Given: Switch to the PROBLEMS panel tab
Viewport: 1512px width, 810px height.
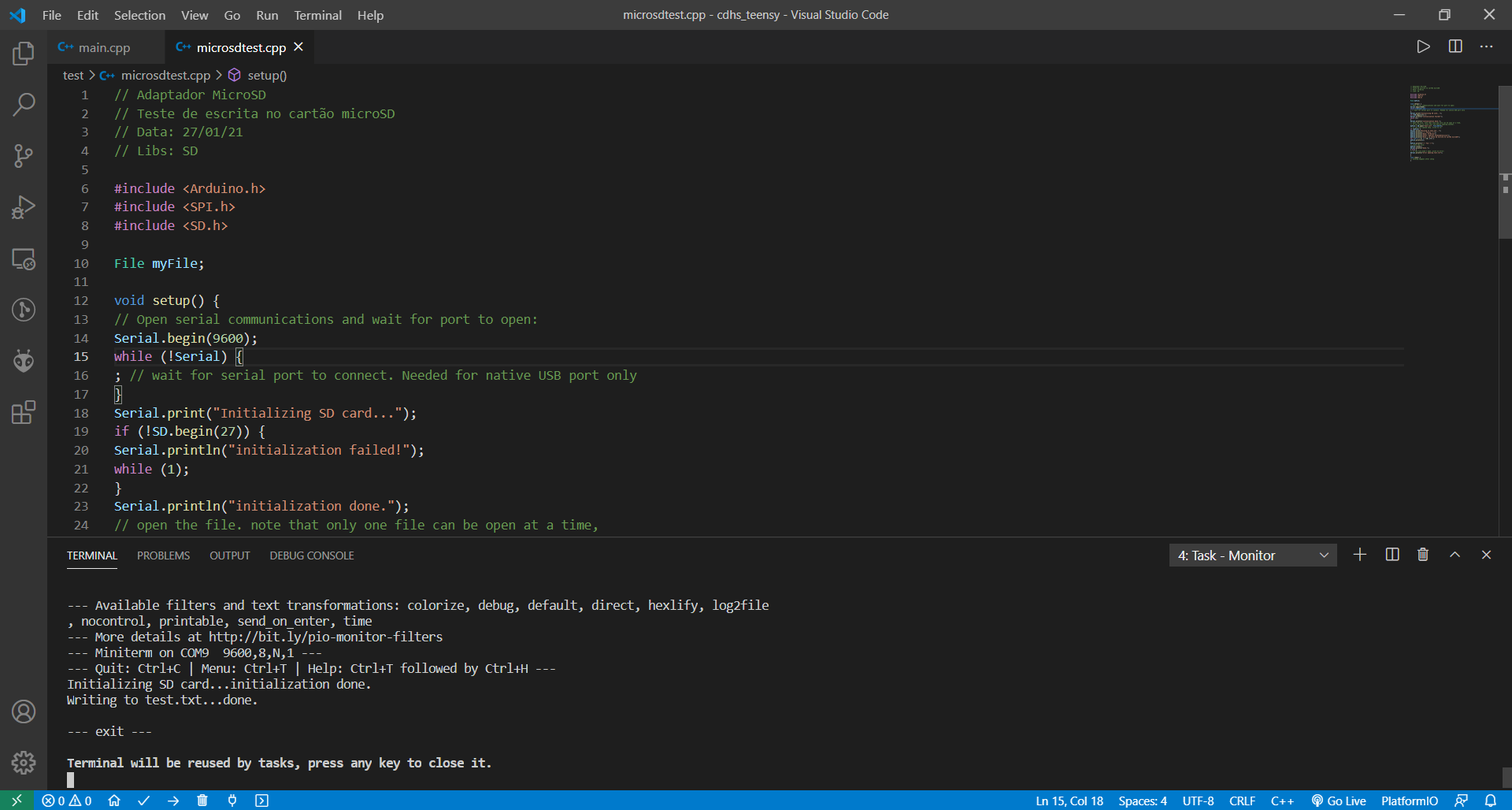Looking at the screenshot, I should coord(163,555).
